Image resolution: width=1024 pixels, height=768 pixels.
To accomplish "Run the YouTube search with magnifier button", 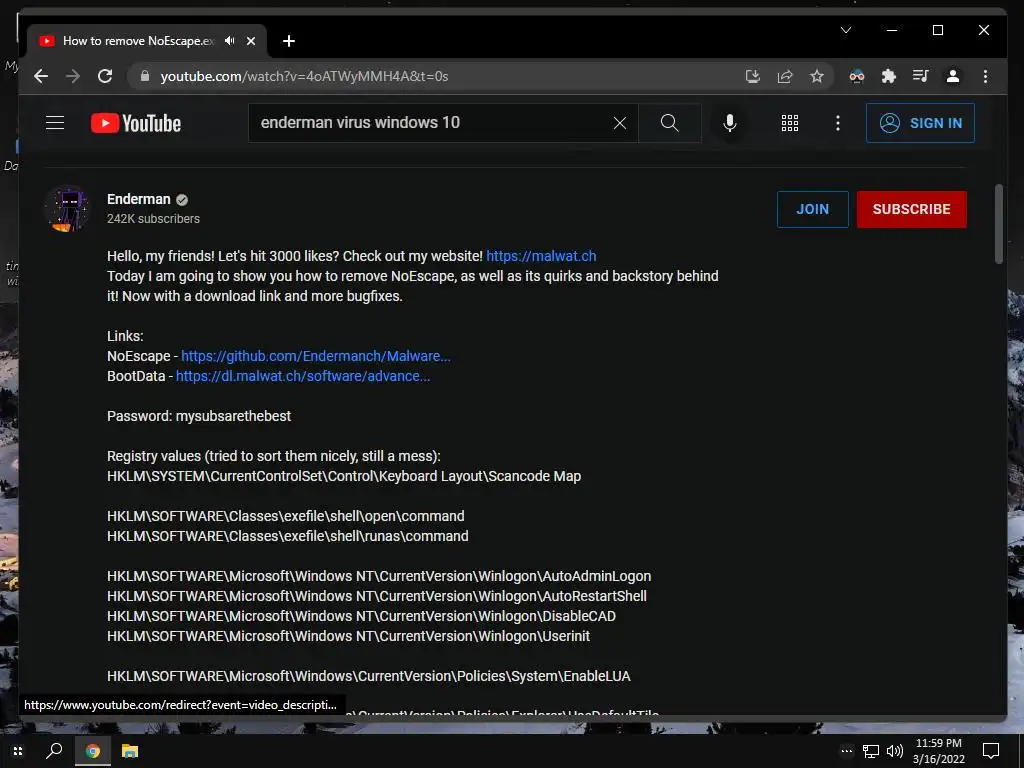I will 669,123.
